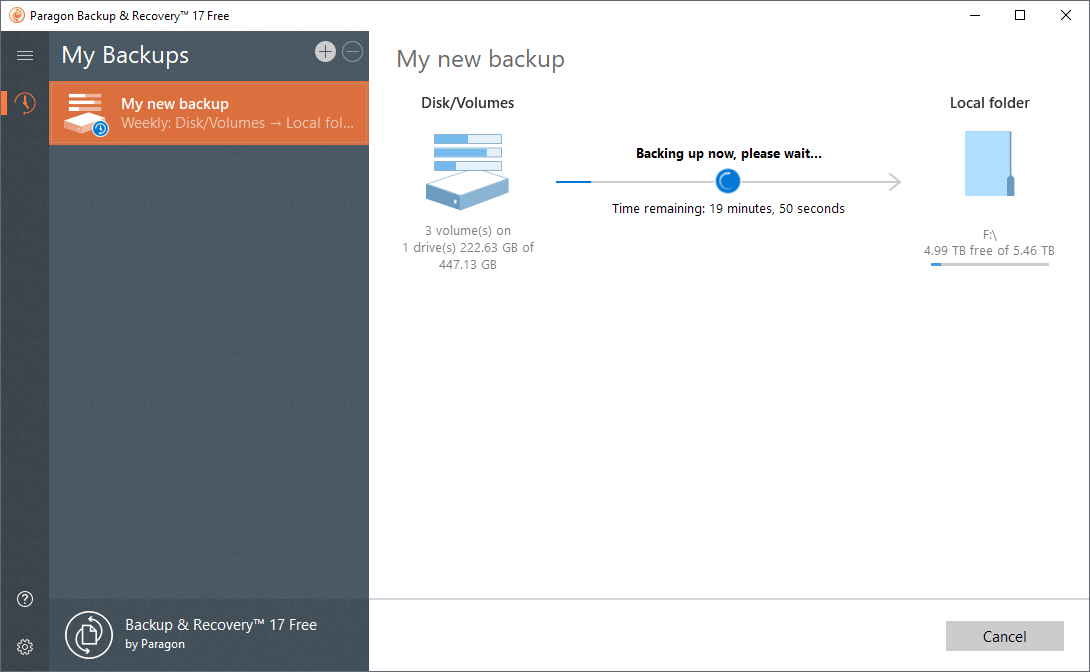Image resolution: width=1090 pixels, height=672 pixels.
Task: Select the backup history clock icon
Action: [x=24, y=103]
